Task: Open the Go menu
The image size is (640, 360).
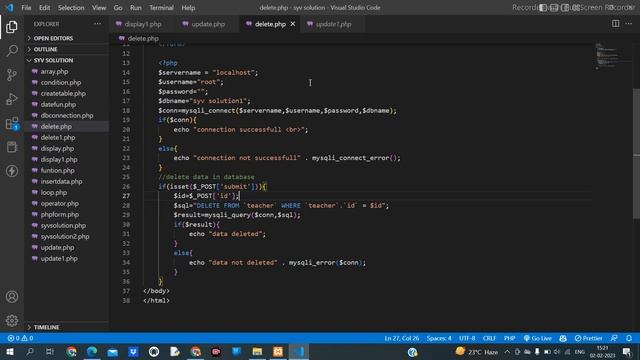Action: (x=118, y=8)
